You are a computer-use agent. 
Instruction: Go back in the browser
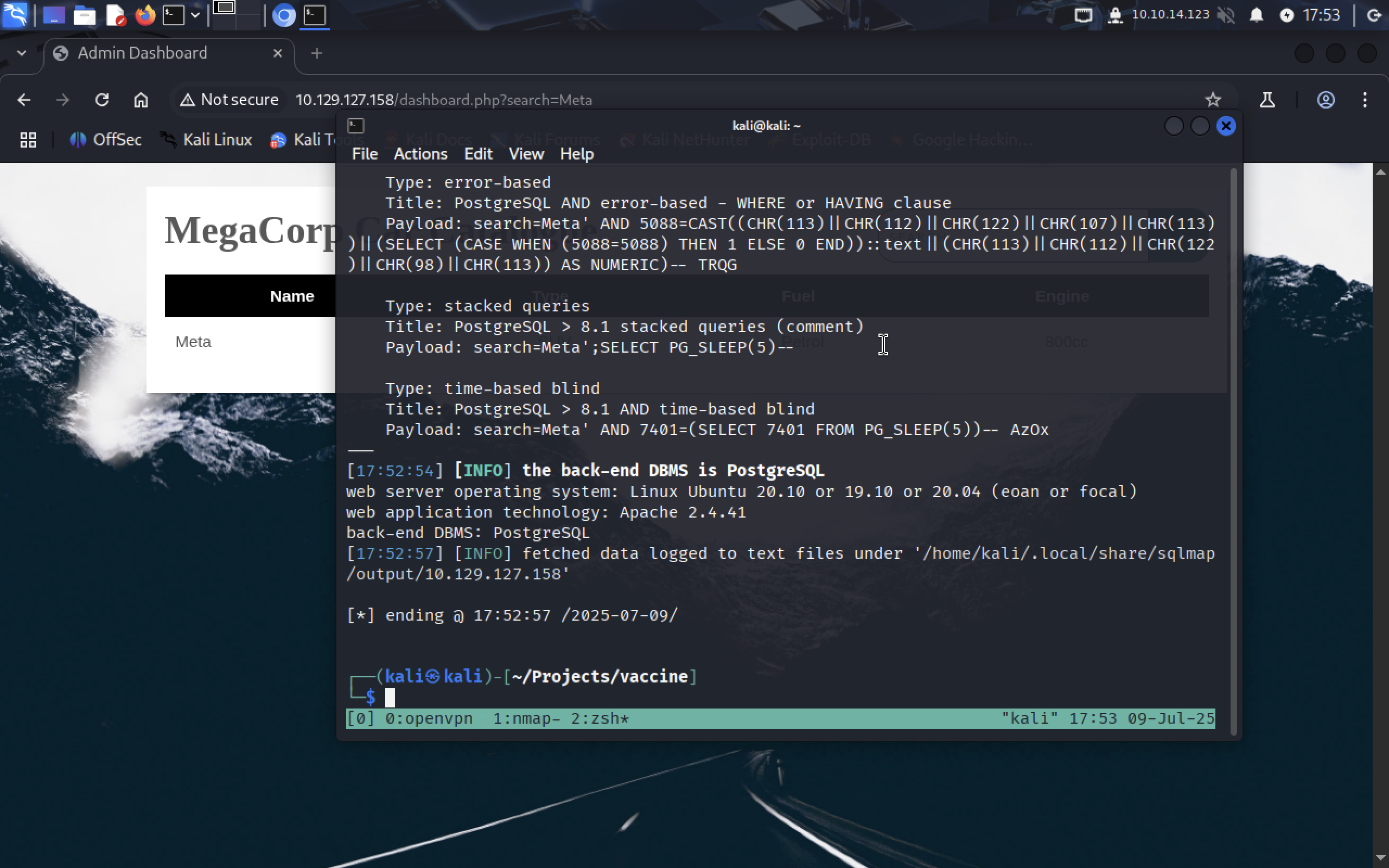pos(24,100)
